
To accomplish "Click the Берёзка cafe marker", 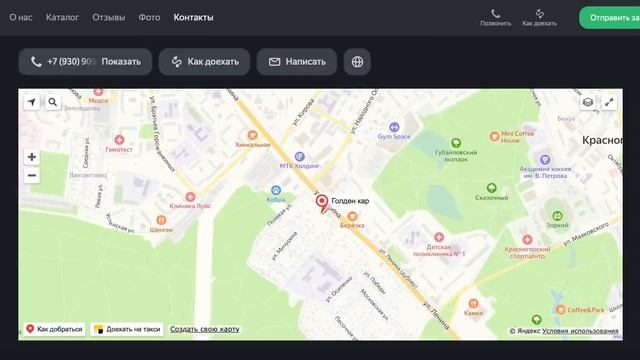I will [x=352, y=216].
